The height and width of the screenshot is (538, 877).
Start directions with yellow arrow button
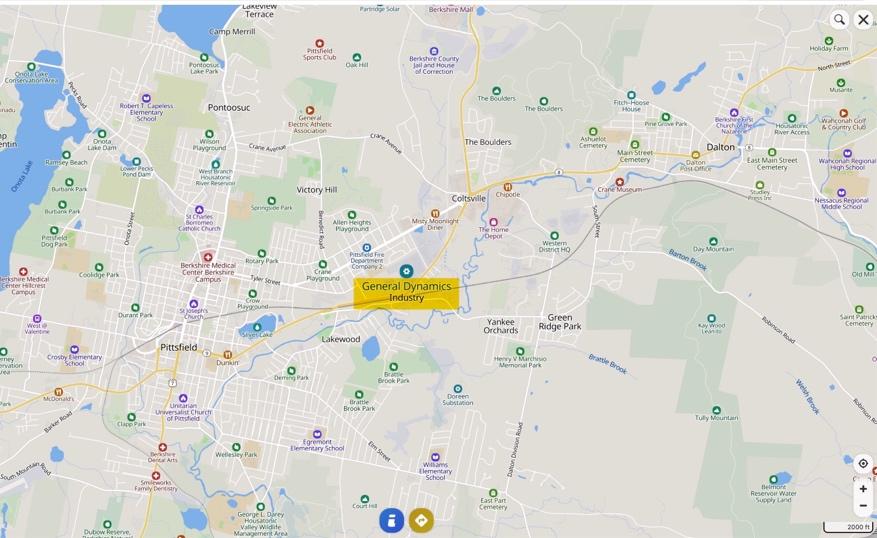[421, 520]
